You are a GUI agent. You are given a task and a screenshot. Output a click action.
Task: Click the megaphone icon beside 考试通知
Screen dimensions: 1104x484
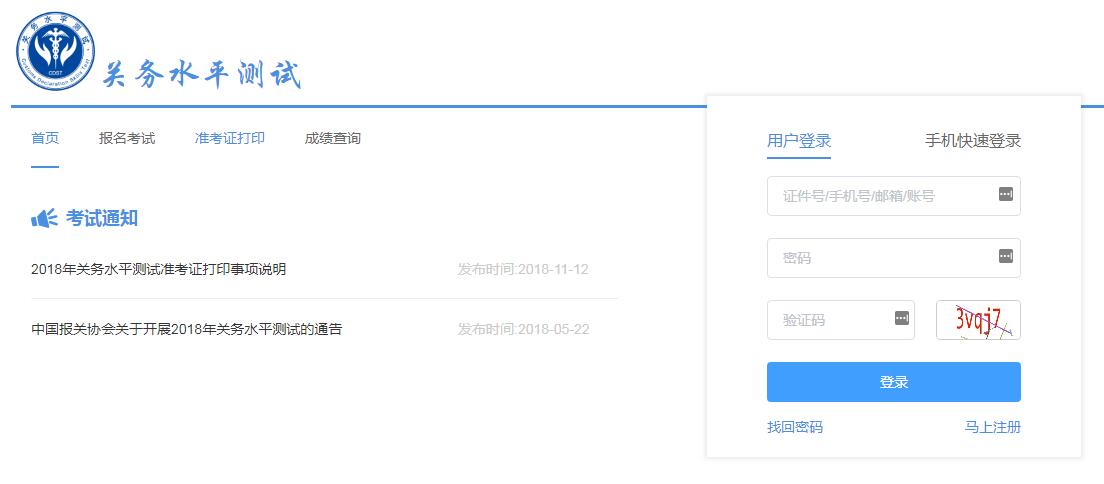coord(44,218)
